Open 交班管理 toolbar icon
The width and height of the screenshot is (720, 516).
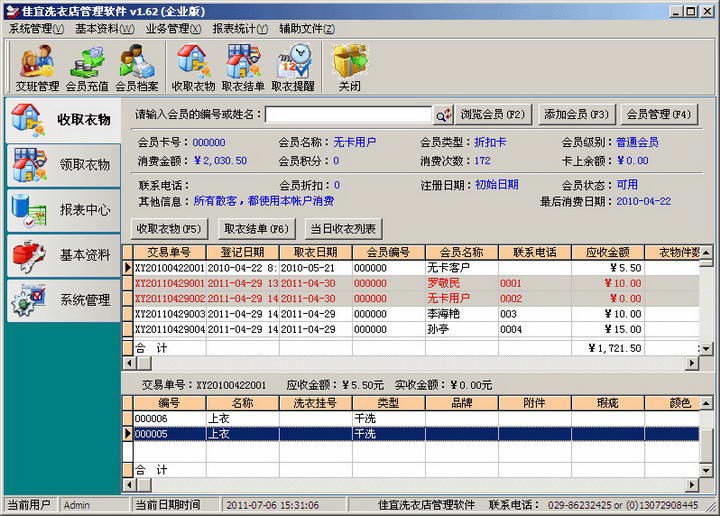point(37,67)
